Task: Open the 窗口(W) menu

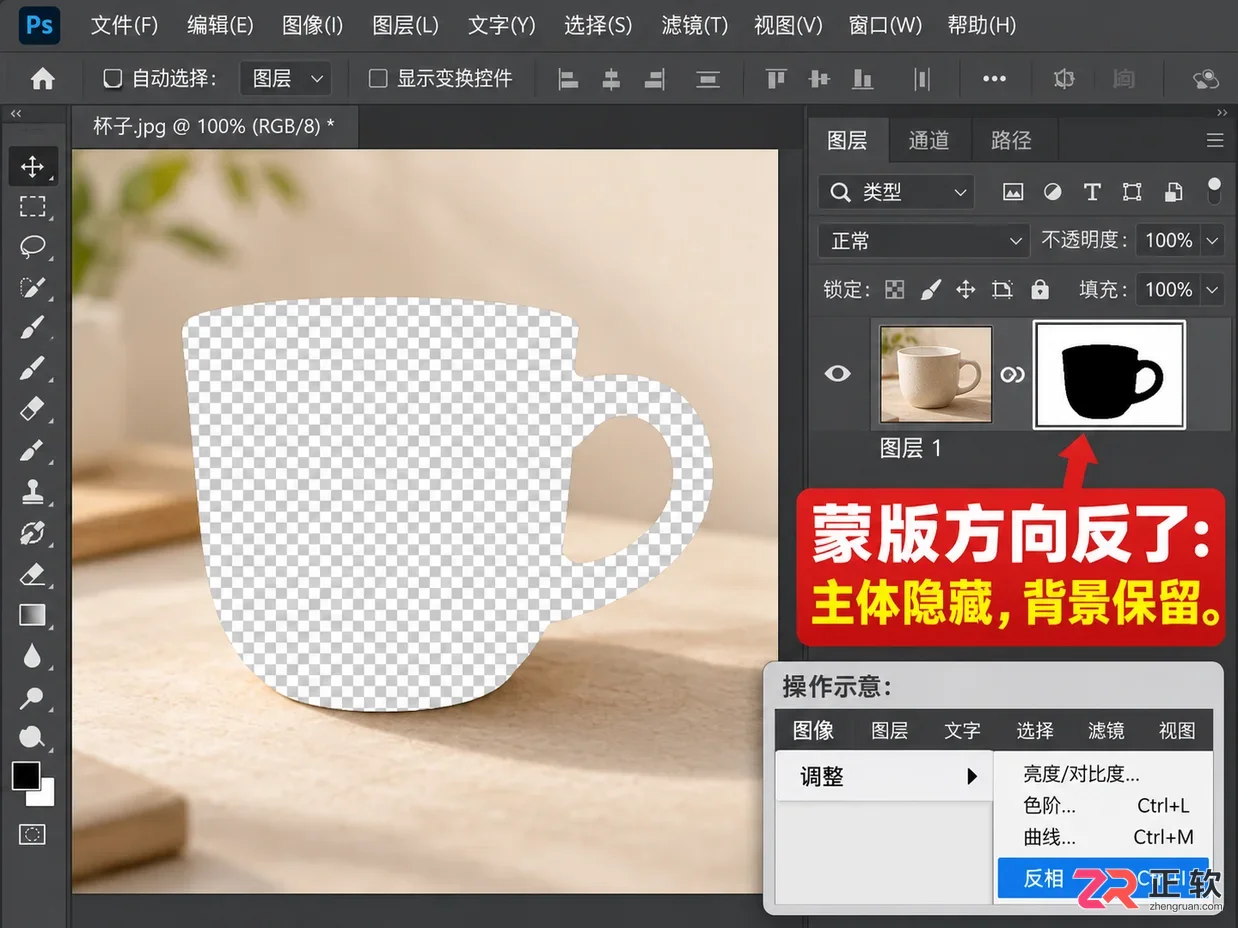Action: [x=885, y=25]
